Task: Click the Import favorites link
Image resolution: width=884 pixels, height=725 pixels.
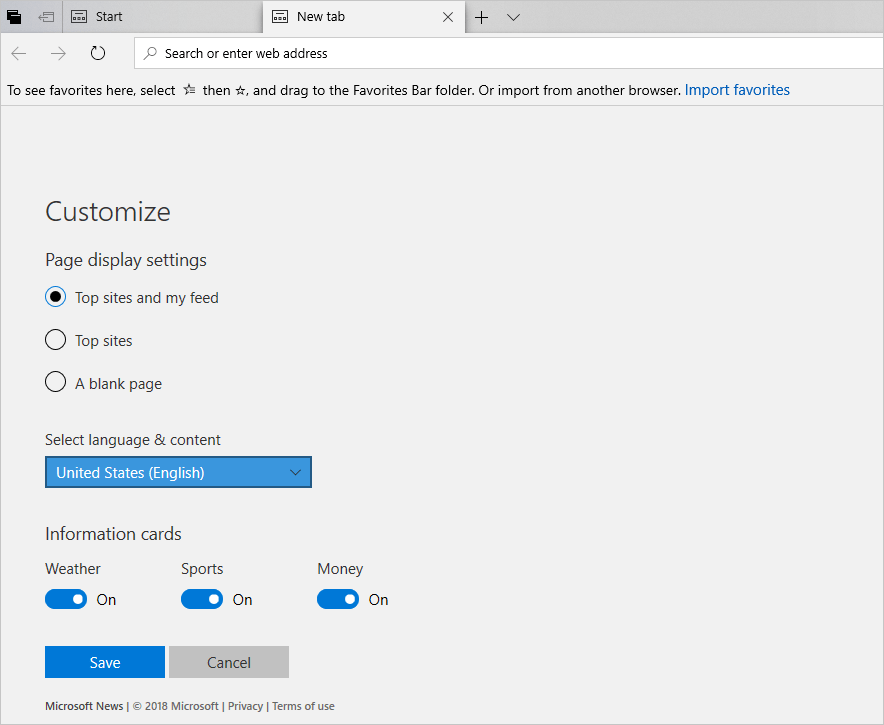Action: (737, 89)
